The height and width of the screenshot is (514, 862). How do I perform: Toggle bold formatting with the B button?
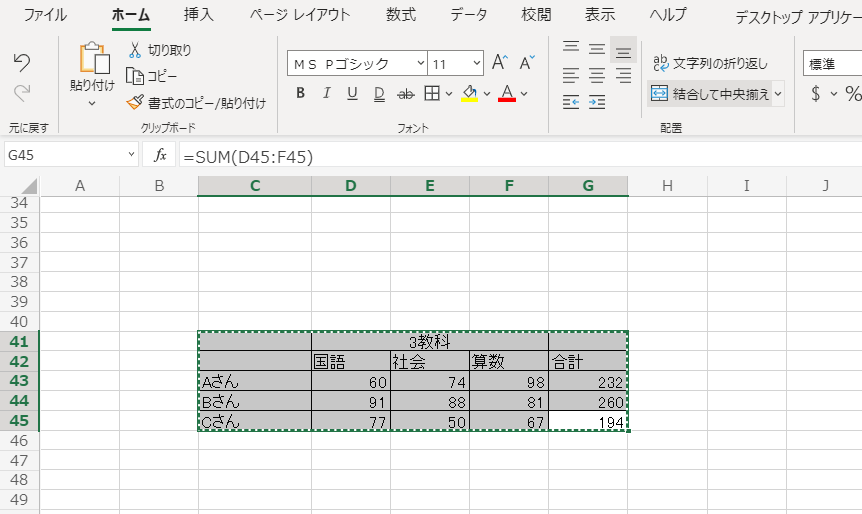click(300, 94)
